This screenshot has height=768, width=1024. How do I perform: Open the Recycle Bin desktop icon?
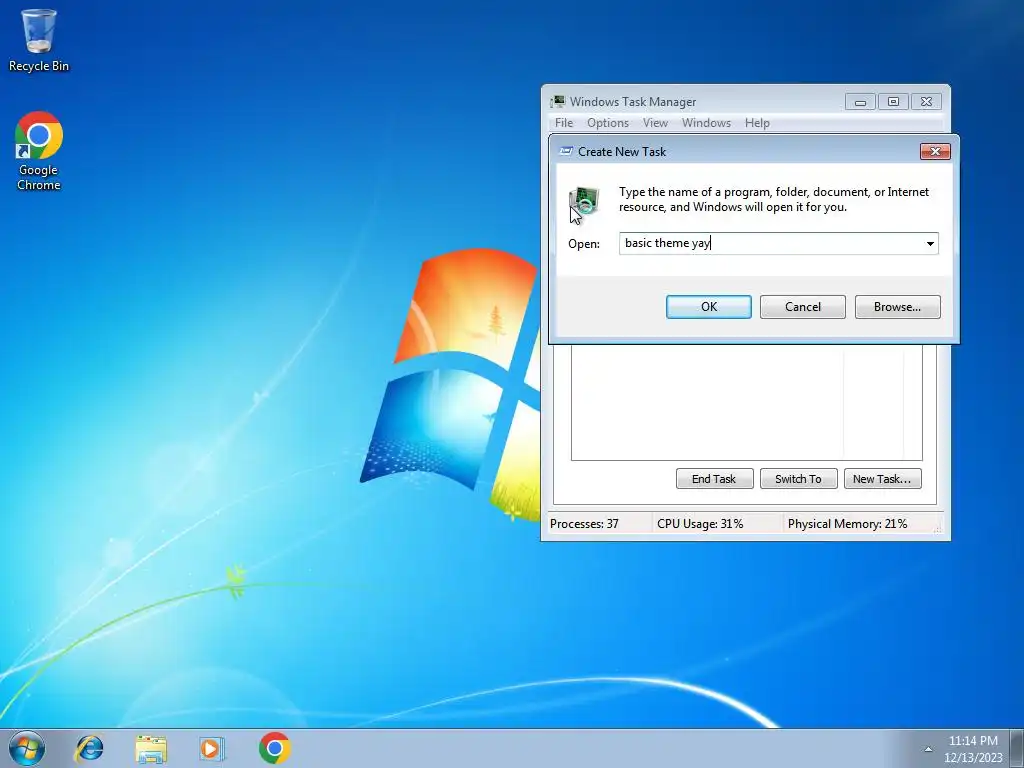point(39,39)
